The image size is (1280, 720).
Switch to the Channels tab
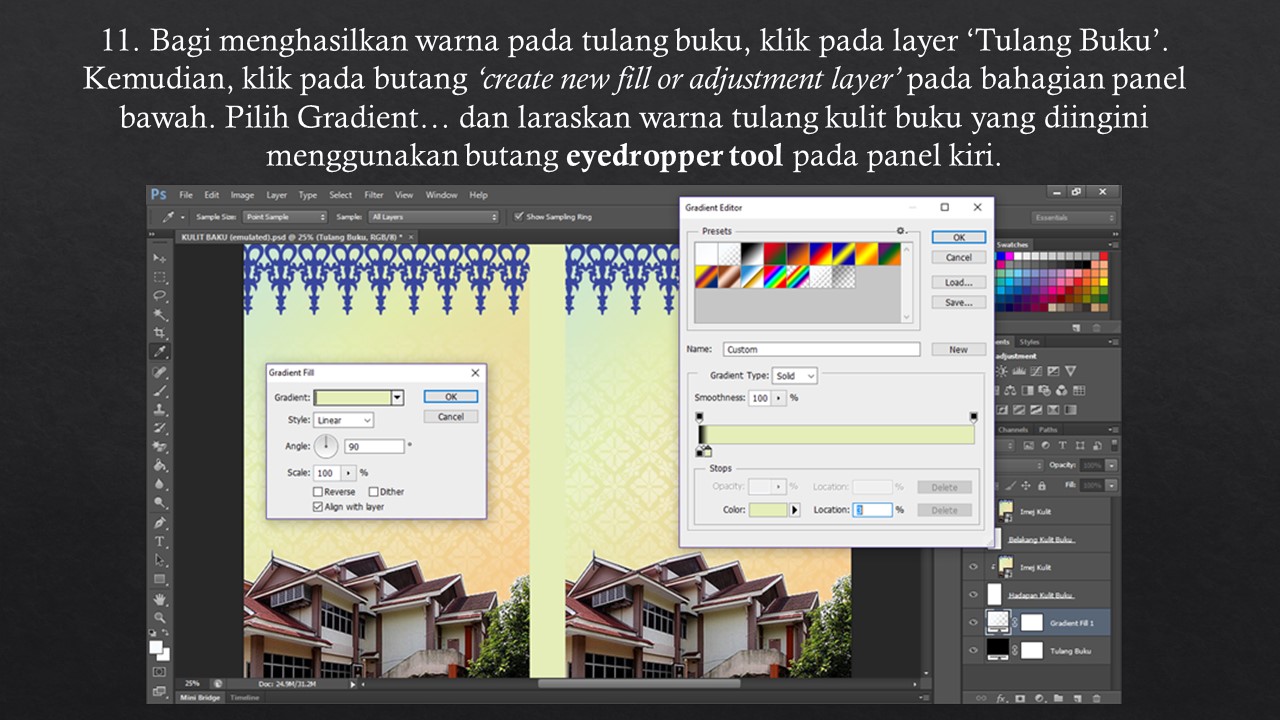click(x=1013, y=430)
